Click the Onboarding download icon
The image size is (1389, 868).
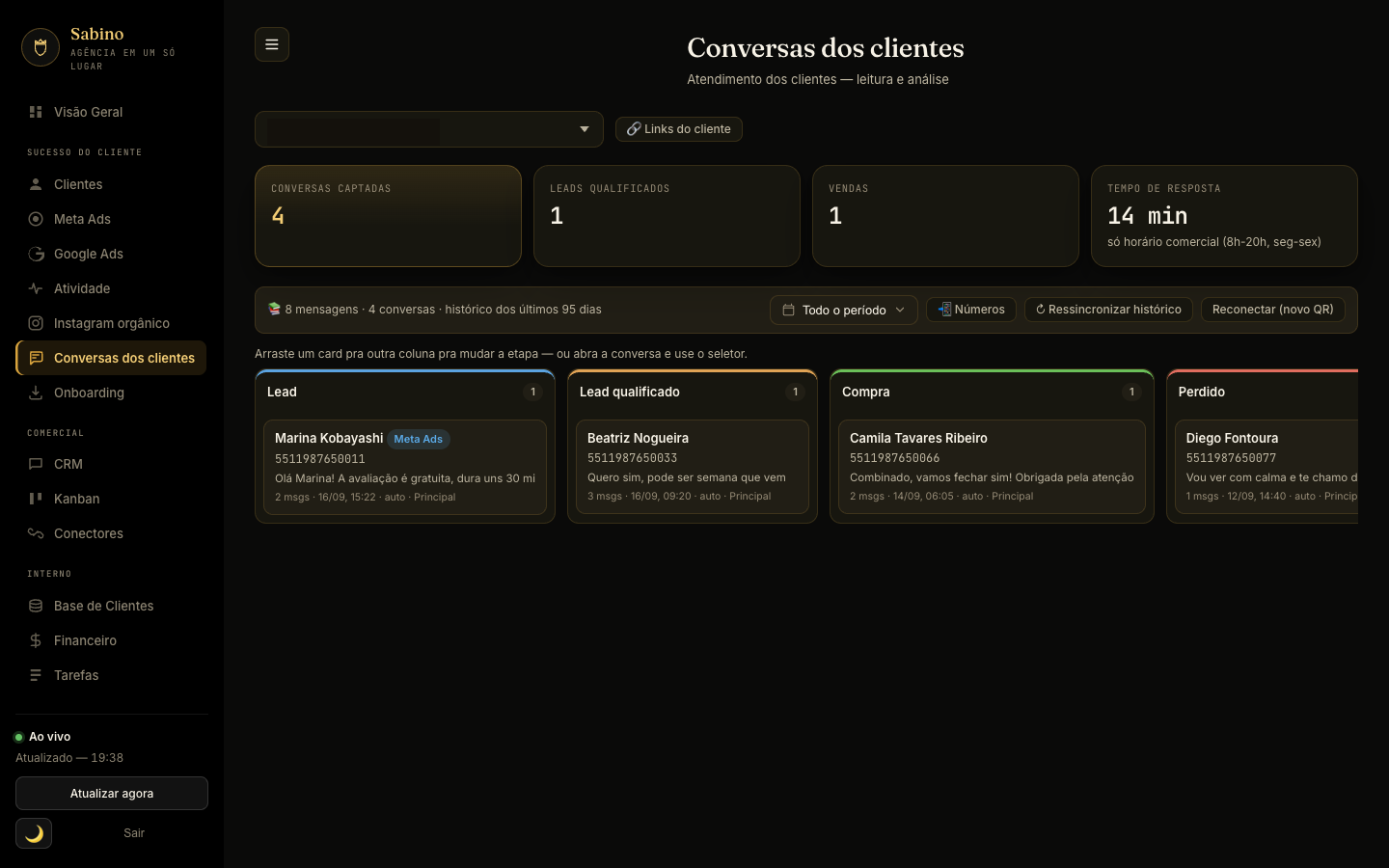(36, 393)
